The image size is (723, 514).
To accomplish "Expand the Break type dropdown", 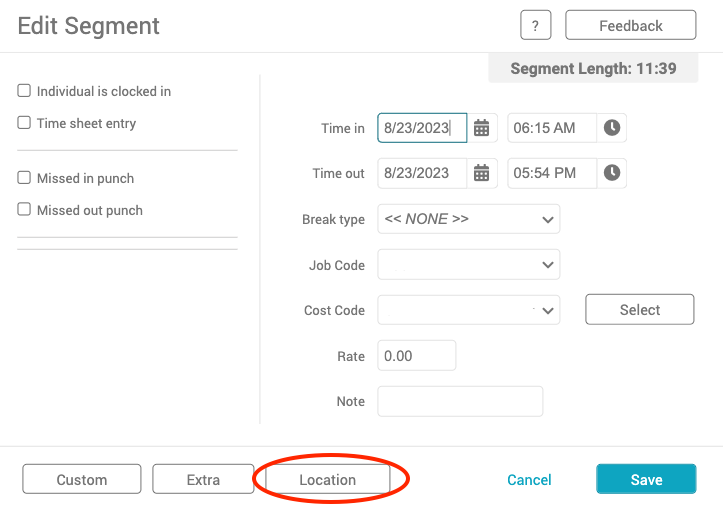I will coord(468,219).
